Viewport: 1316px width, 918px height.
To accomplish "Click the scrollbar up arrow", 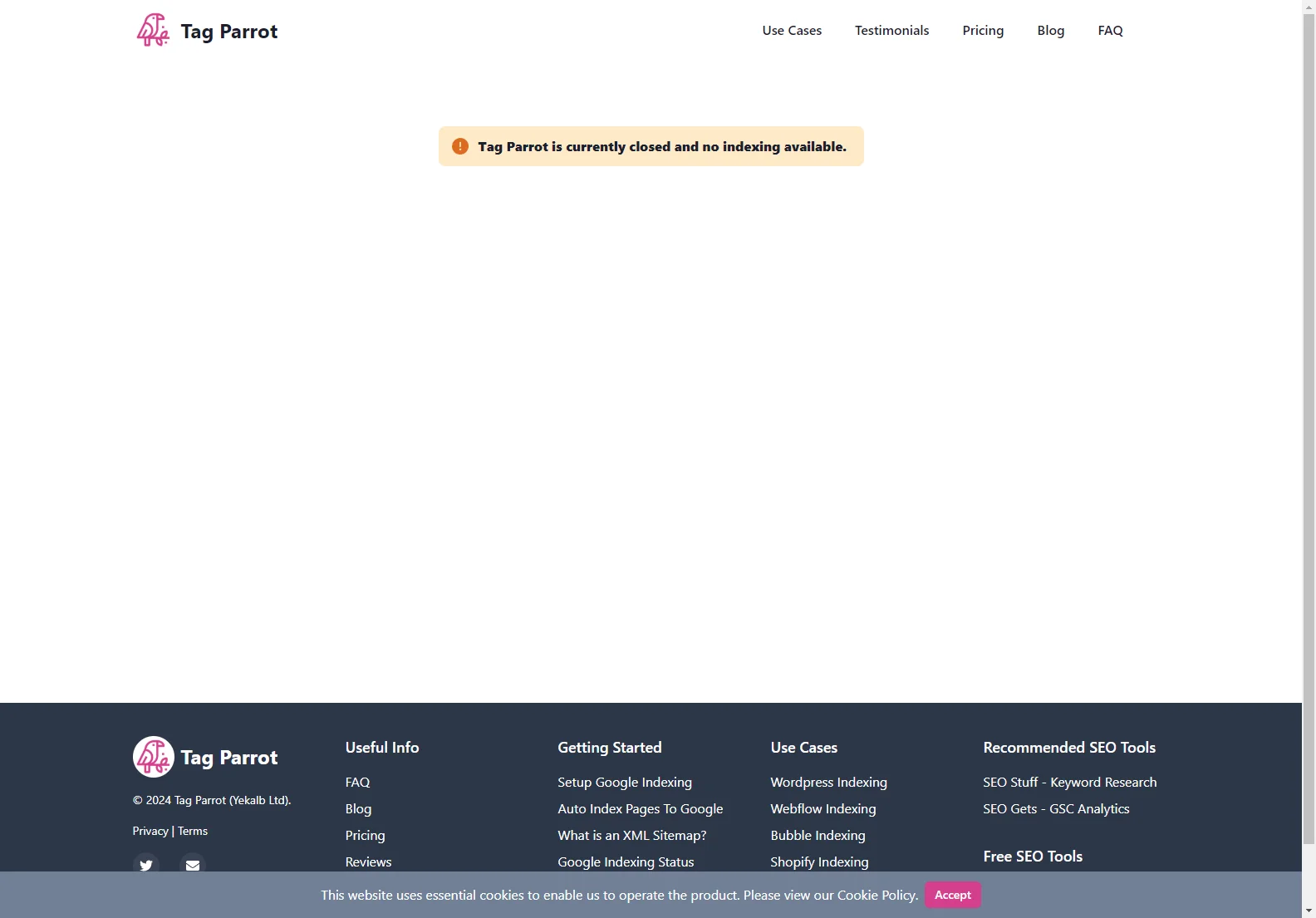I will pos(1309,7).
